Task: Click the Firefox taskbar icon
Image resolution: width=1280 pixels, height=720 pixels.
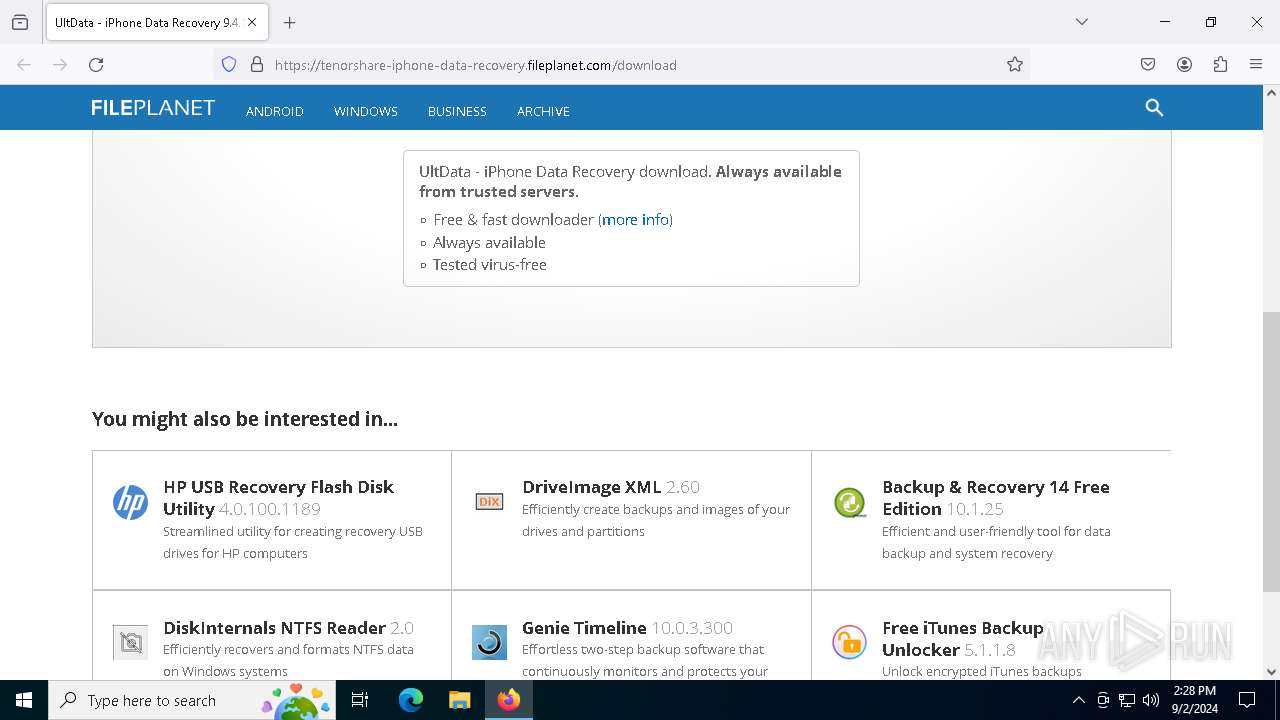Action: (x=509, y=700)
